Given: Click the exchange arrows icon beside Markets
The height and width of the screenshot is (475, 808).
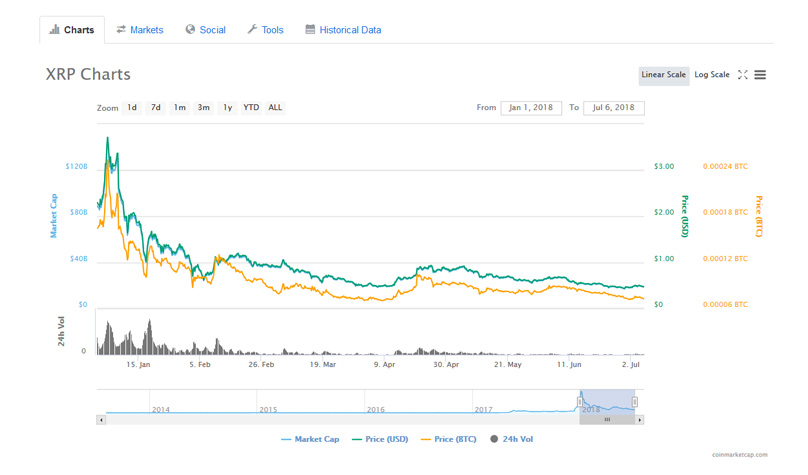Looking at the screenshot, I should pos(121,29).
